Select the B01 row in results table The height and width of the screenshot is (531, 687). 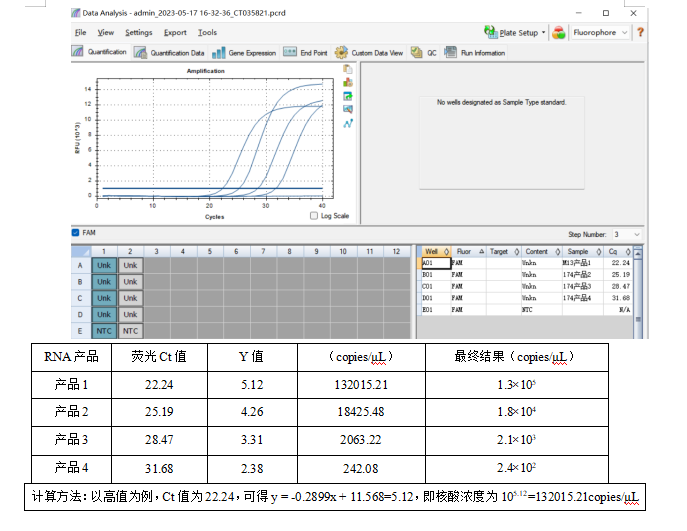(527, 275)
